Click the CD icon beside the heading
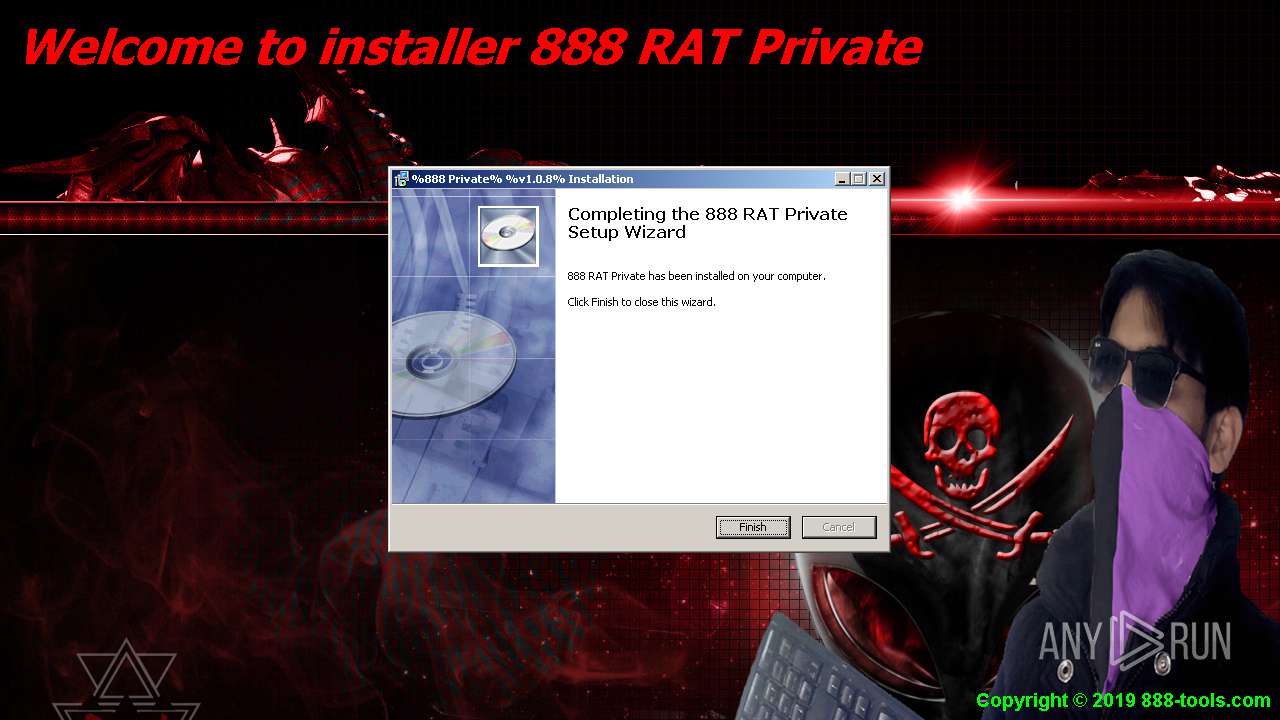Screen dimensions: 1280x720 508,236
